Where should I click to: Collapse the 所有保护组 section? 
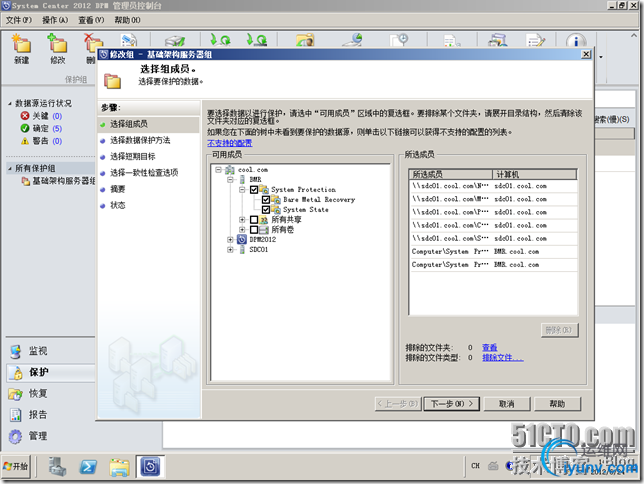pyautogui.click(x=10, y=168)
